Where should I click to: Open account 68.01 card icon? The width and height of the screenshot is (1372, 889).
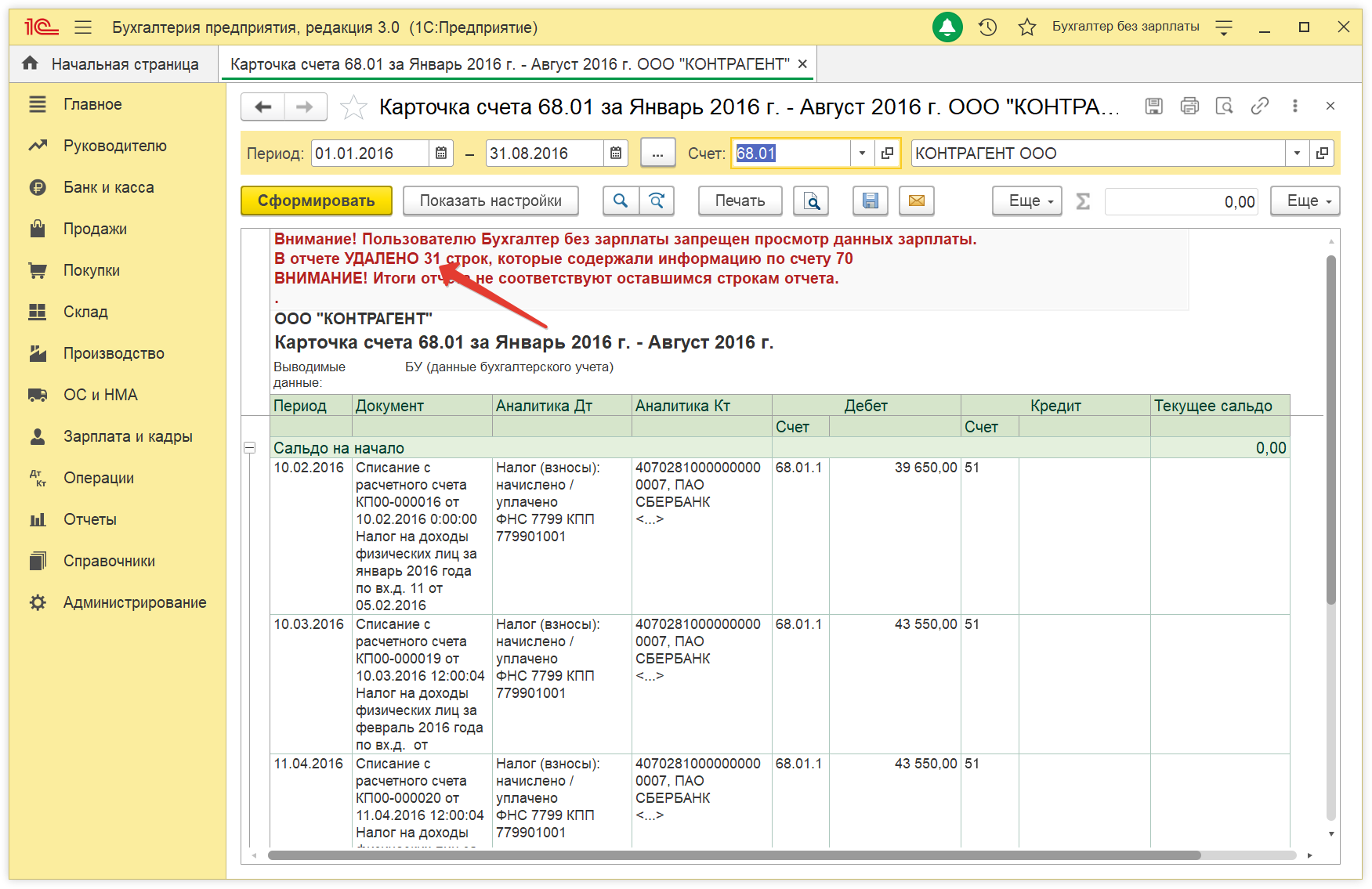tap(887, 154)
